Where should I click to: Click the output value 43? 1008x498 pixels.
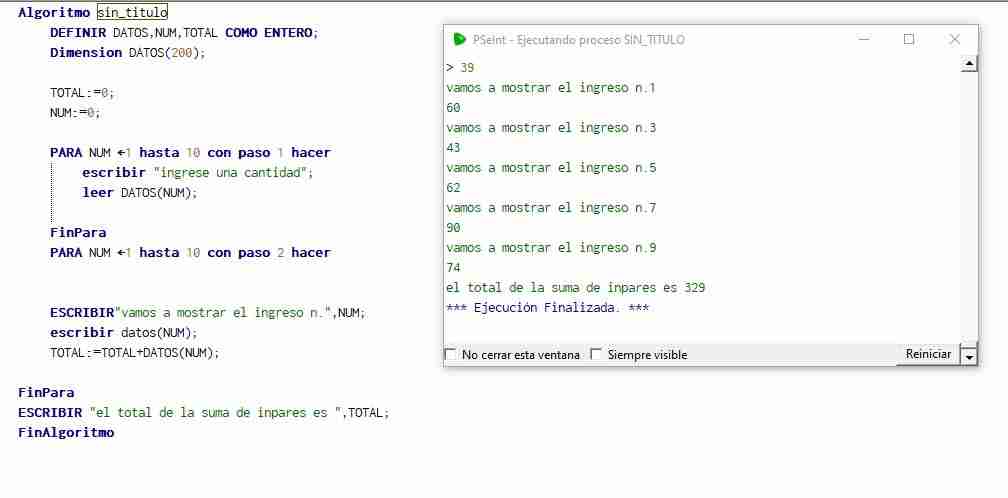coord(453,148)
